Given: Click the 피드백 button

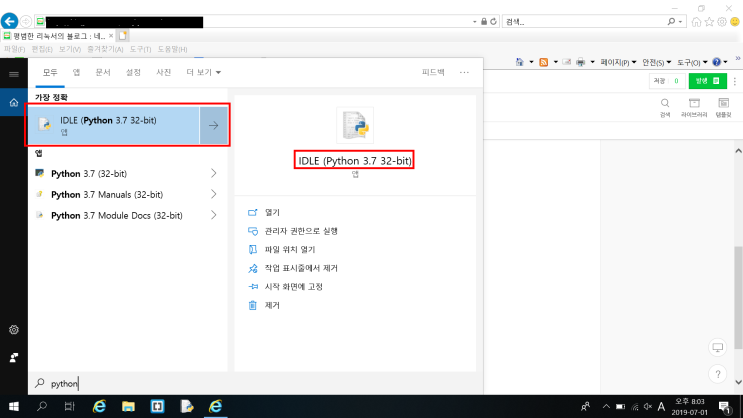Looking at the screenshot, I should (x=433, y=73).
